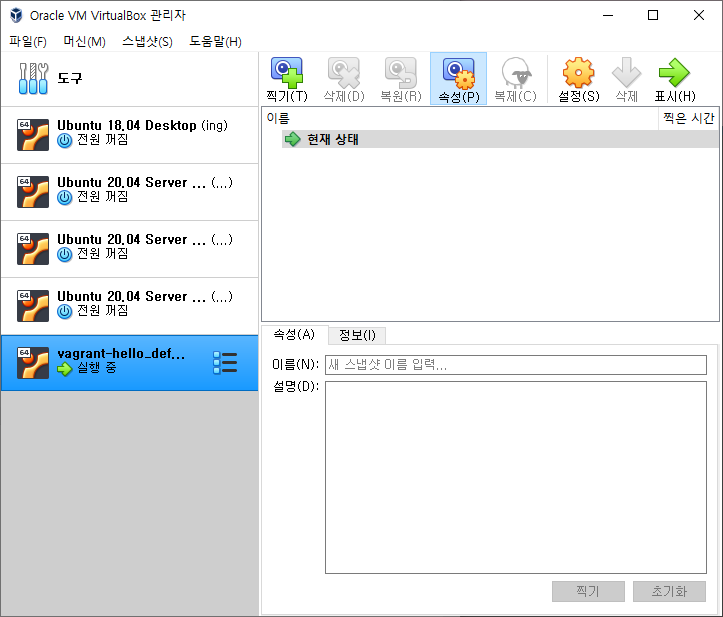Switch to the 속성(A) tab
Viewport: 723px width, 617px height.
point(294,334)
